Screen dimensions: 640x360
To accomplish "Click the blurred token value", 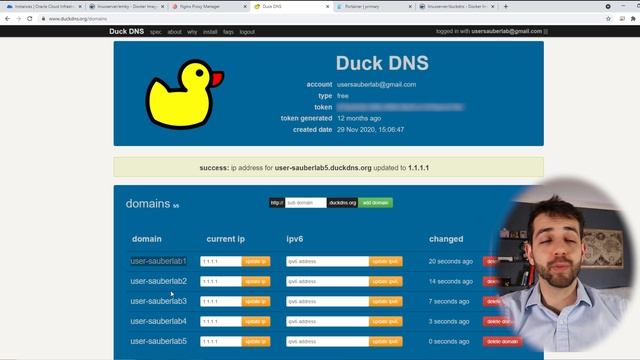I will pyautogui.click(x=400, y=107).
